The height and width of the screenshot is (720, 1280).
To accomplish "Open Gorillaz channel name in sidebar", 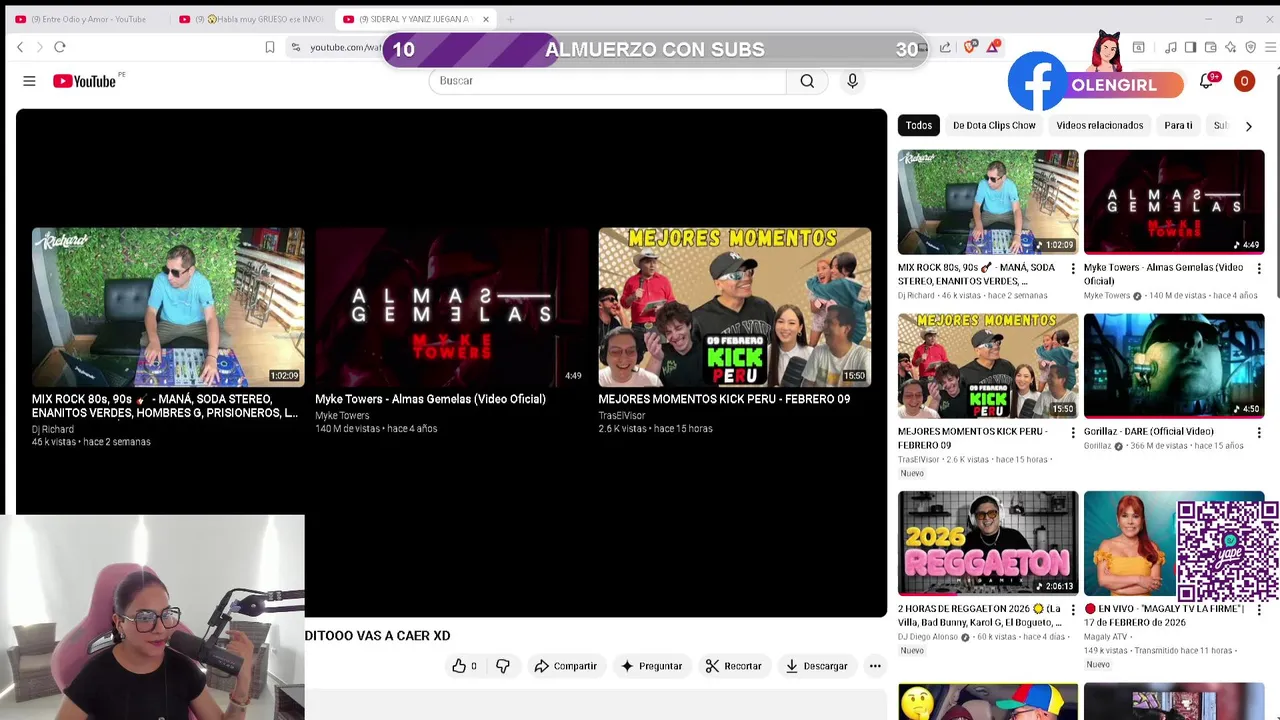I will tap(1097, 446).
